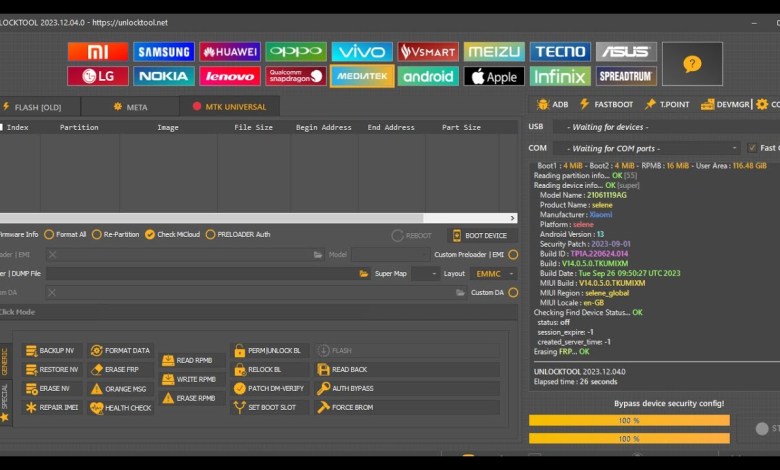780x470 pixels.
Task: Select the Oppo brand tile
Action: coord(296,52)
